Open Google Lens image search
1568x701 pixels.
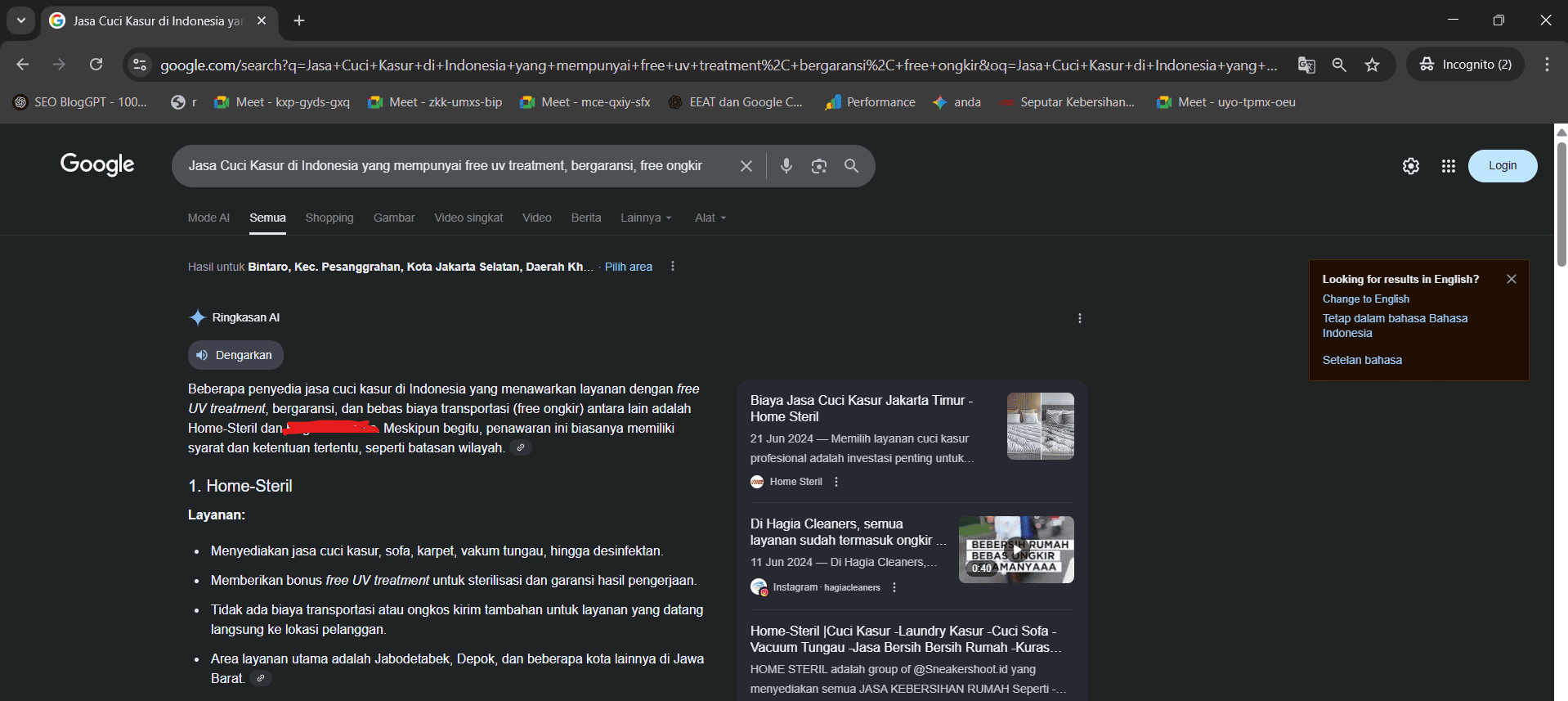818,166
